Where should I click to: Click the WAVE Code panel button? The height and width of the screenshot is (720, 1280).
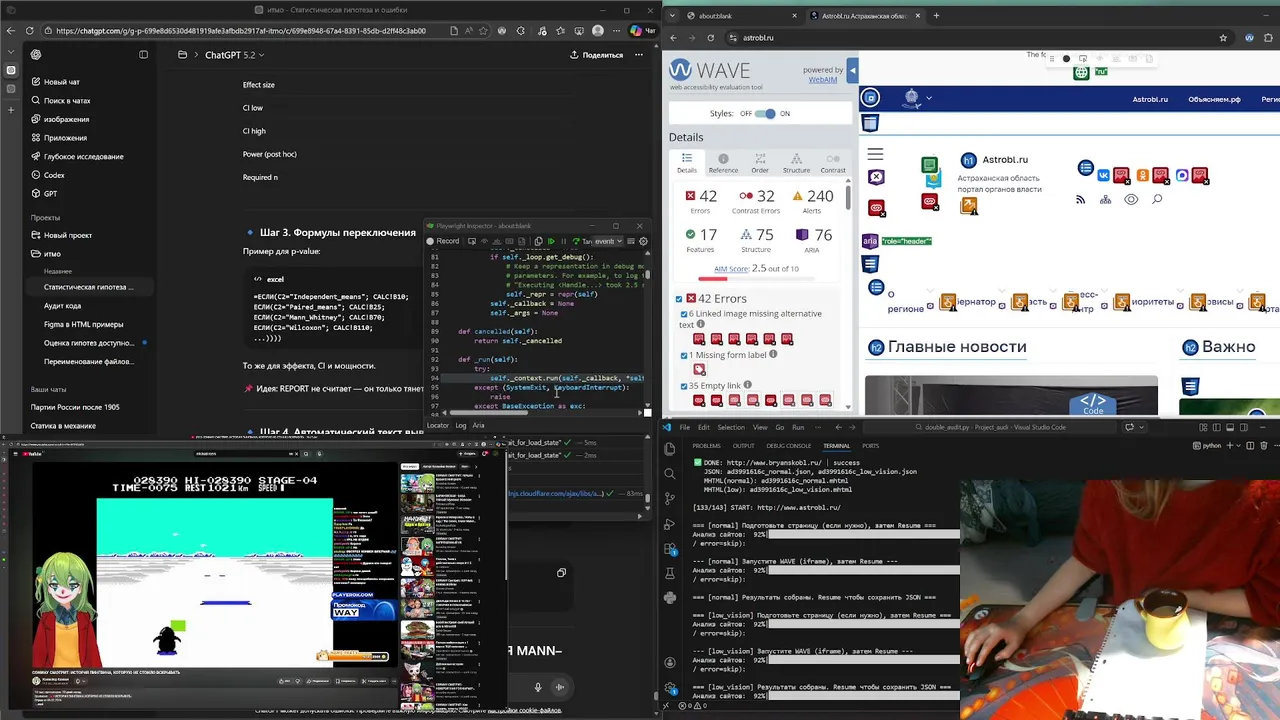coord(1093,404)
